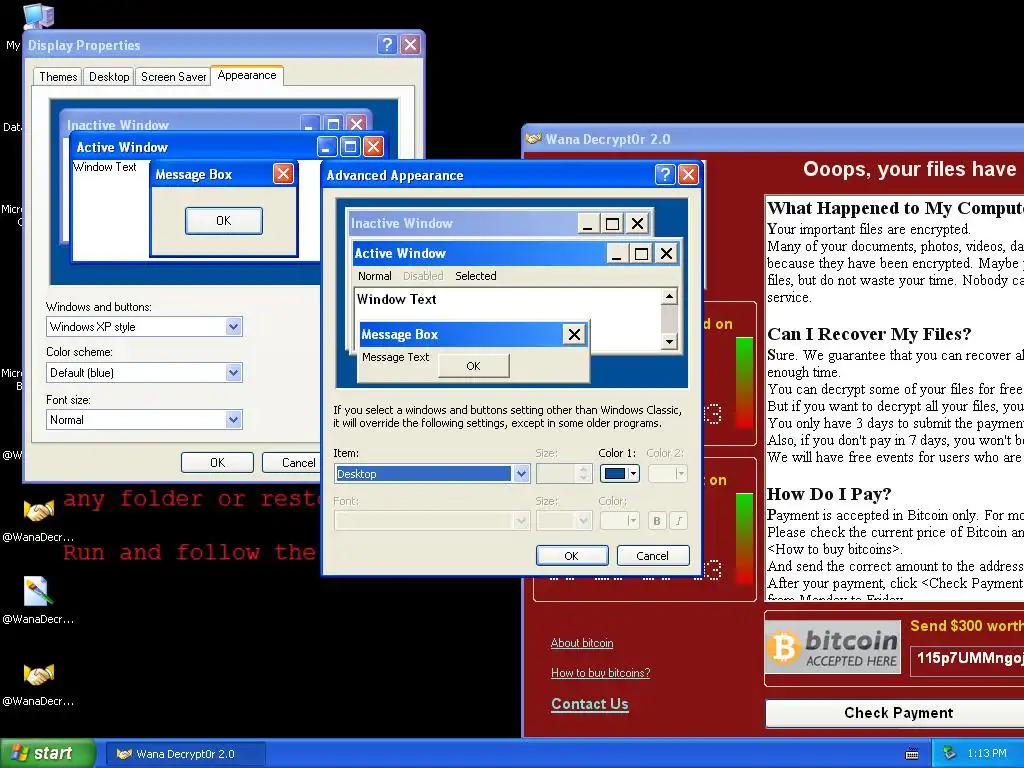Viewport: 1024px width, 768px height.
Task: Click preview OK button in Display Properties
Action: coord(223,221)
